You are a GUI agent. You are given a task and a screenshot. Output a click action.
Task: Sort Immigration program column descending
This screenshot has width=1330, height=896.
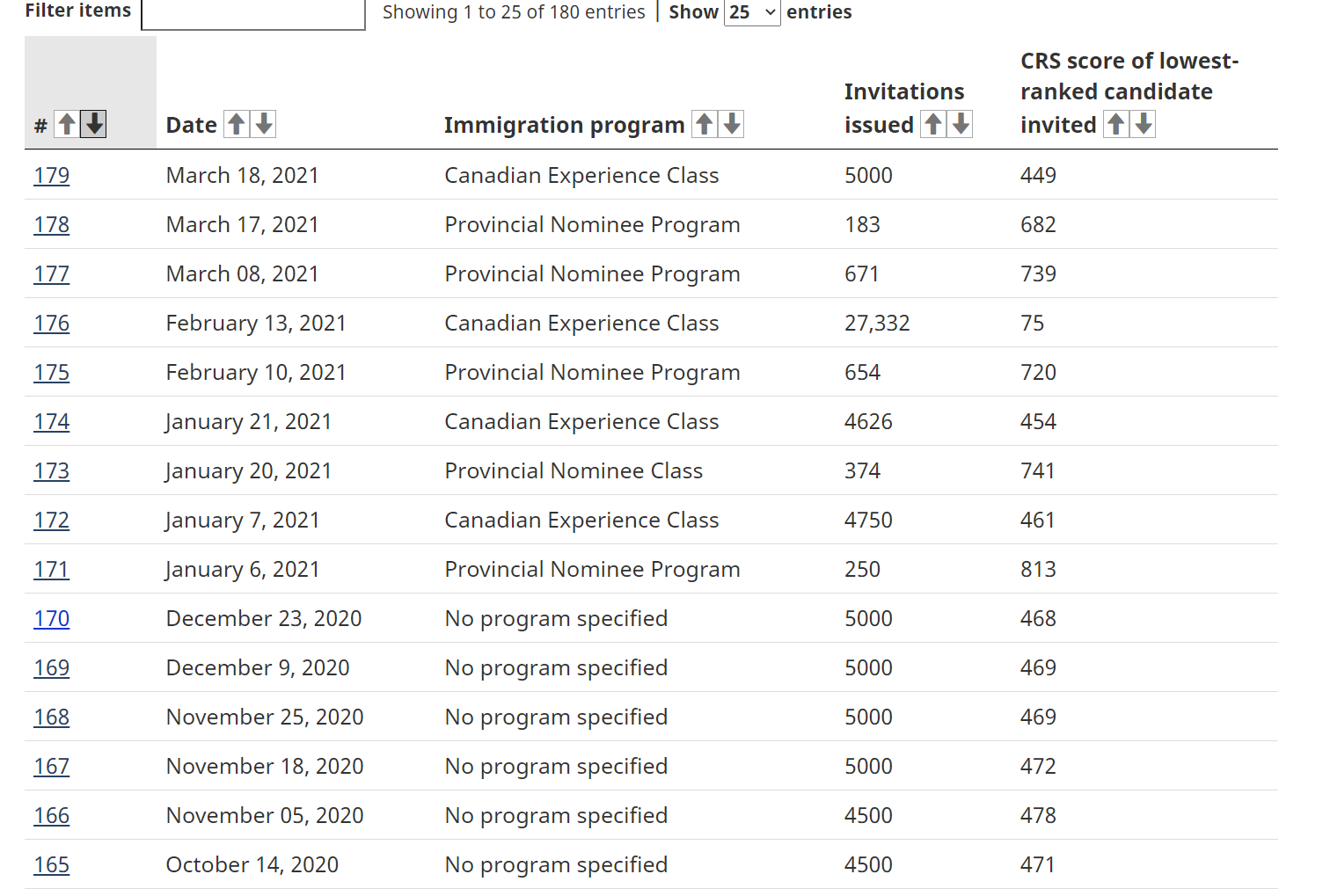point(732,125)
